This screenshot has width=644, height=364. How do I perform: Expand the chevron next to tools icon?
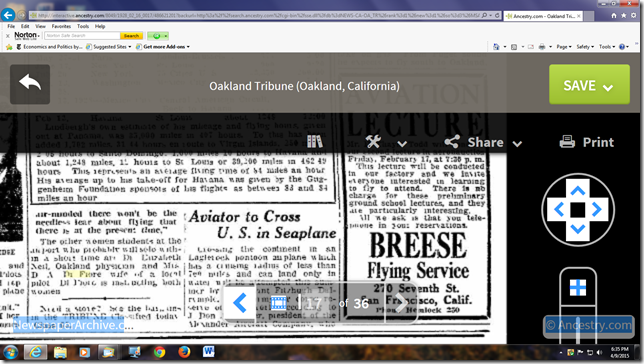point(402,144)
